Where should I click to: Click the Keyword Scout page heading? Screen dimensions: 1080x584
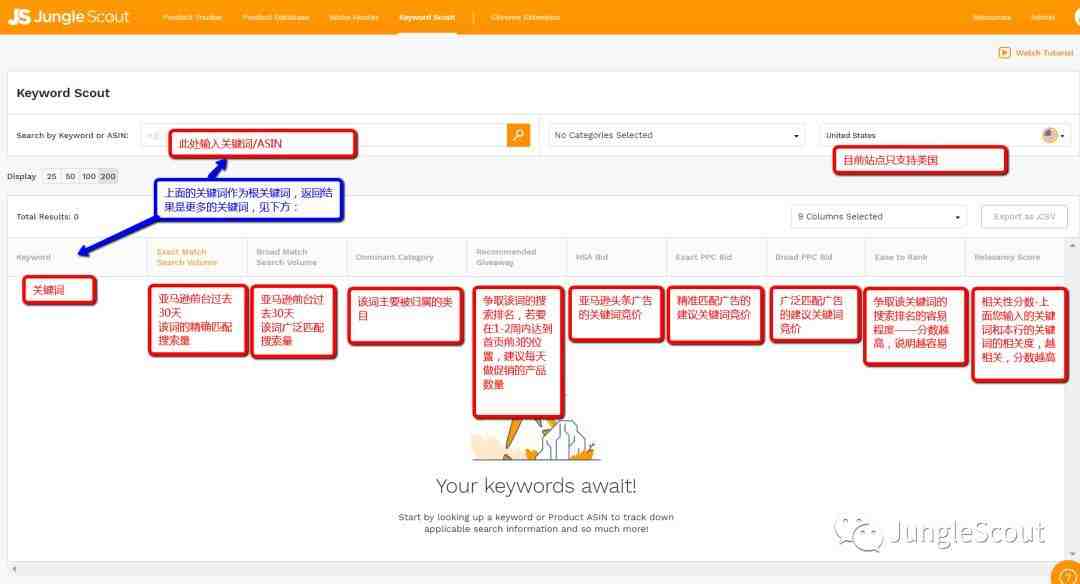pos(63,93)
